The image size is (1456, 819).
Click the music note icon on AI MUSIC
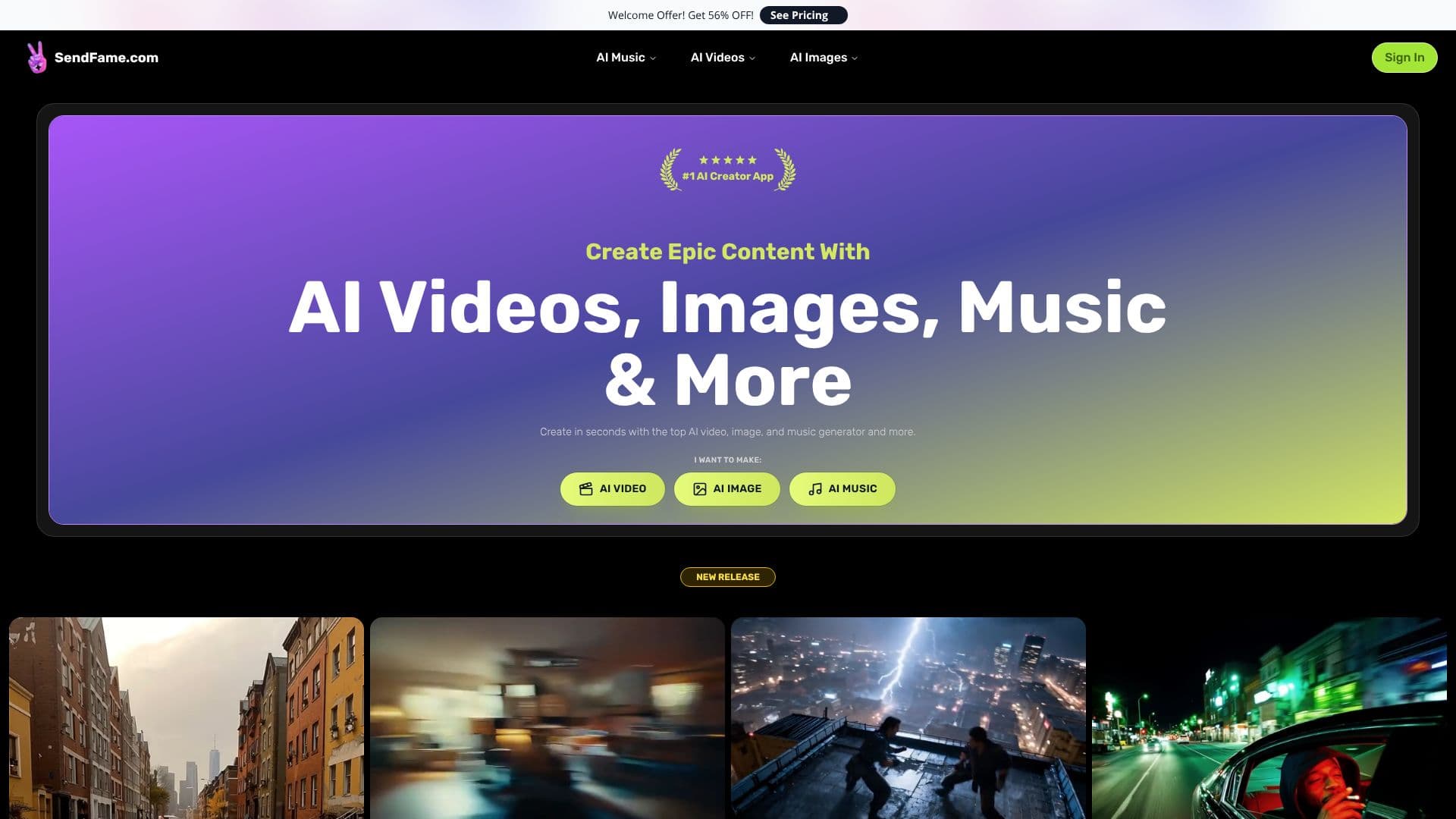814,489
